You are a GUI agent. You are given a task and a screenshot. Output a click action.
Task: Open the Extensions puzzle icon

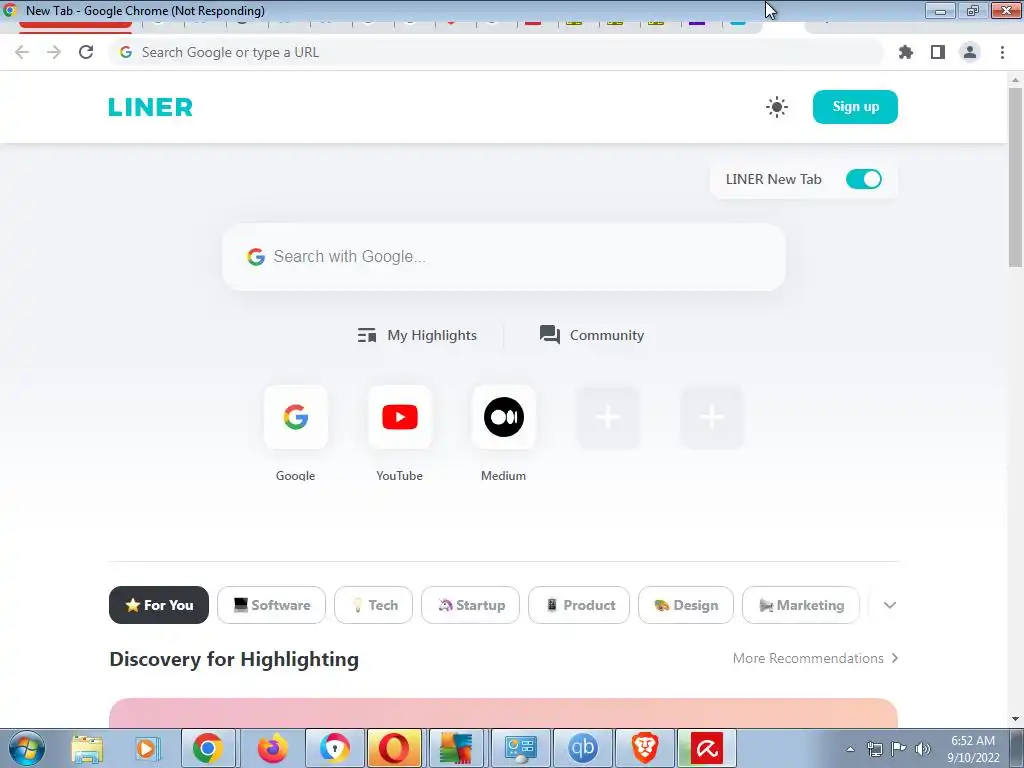[x=905, y=52]
